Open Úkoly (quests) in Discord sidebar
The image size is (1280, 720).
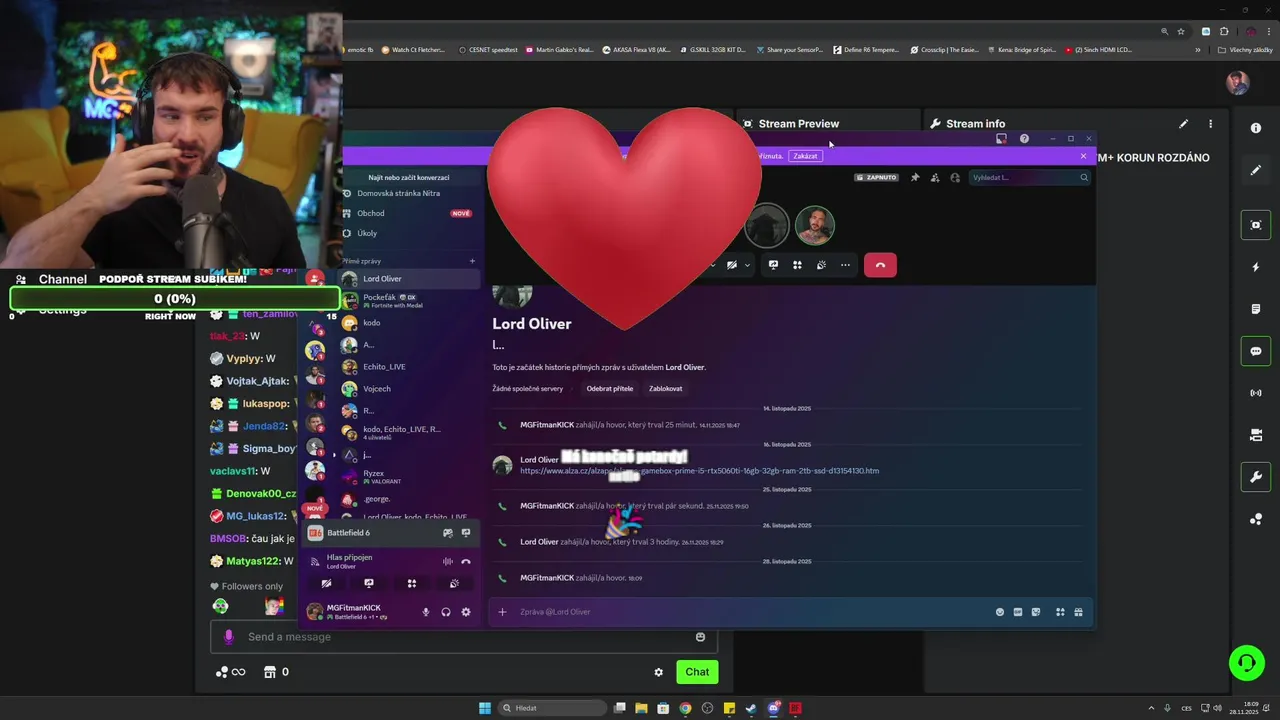[x=410, y=233]
